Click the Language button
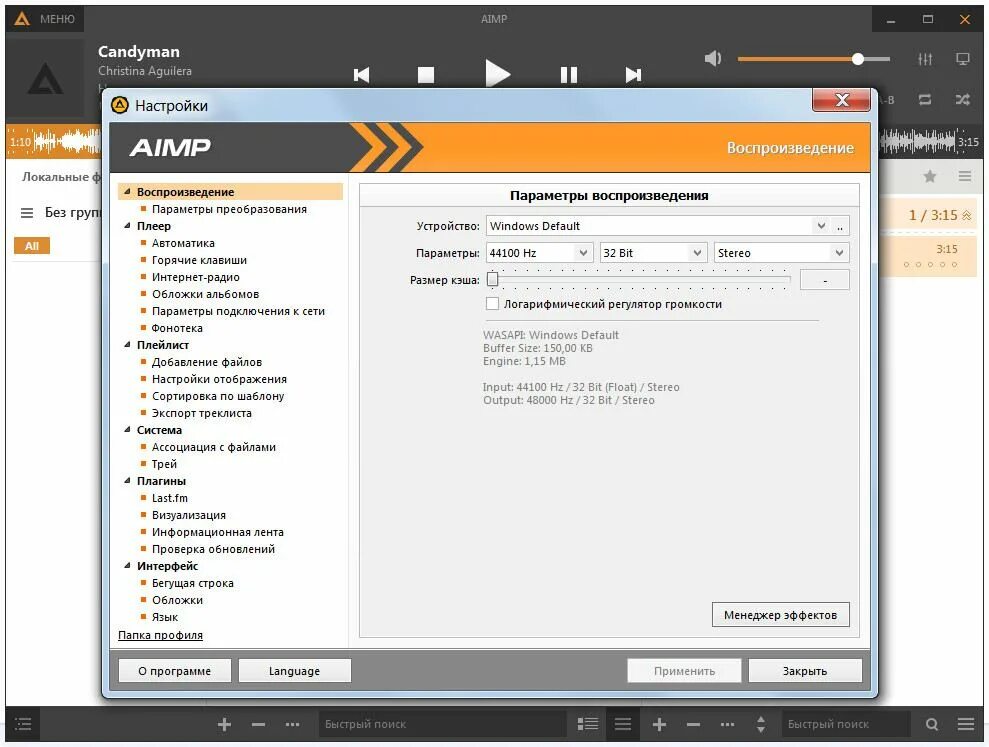989x747 pixels. tap(295, 671)
